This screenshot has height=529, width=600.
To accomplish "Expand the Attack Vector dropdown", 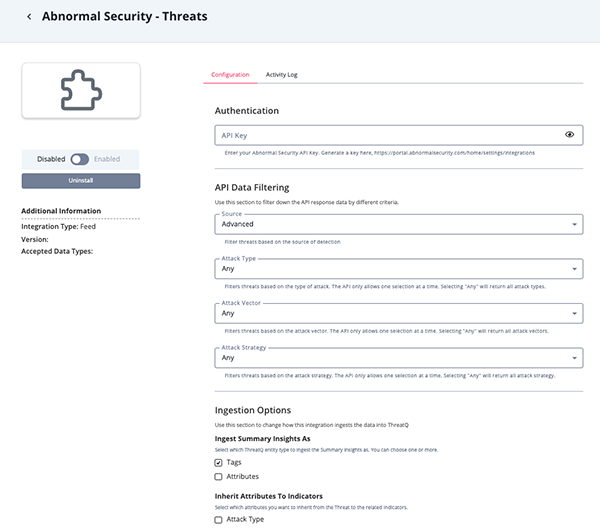I will pos(399,313).
